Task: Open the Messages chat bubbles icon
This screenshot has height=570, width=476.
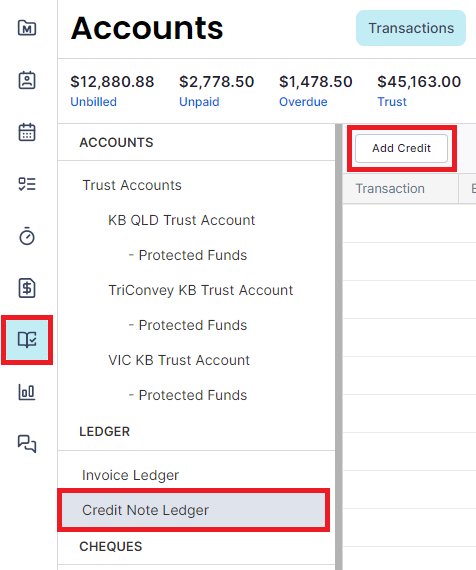Action: pyautogui.click(x=27, y=444)
